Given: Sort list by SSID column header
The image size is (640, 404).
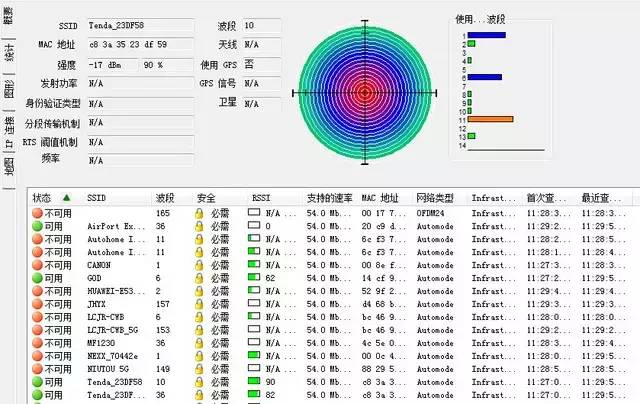Looking at the screenshot, I should point(97,198).
